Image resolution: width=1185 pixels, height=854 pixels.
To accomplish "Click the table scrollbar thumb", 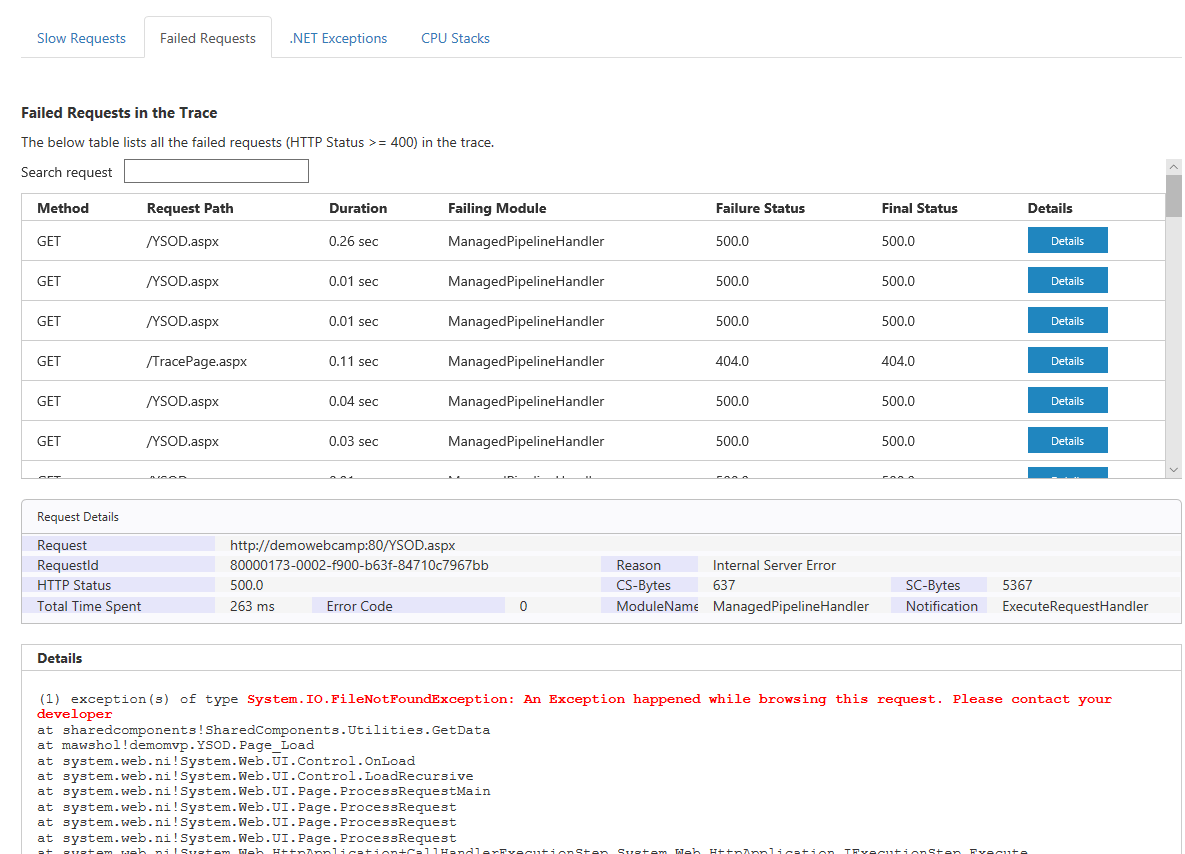I will [x=1173, y=196].
